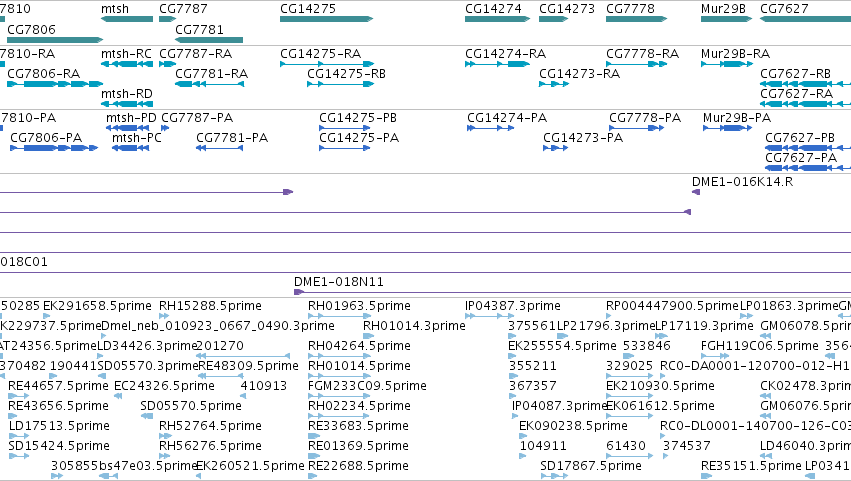Image resolution: width=851 pixels, height=481 pixels.
Task: Click transcript mtsh-RD glyph
Action: [x=127, y=104]
